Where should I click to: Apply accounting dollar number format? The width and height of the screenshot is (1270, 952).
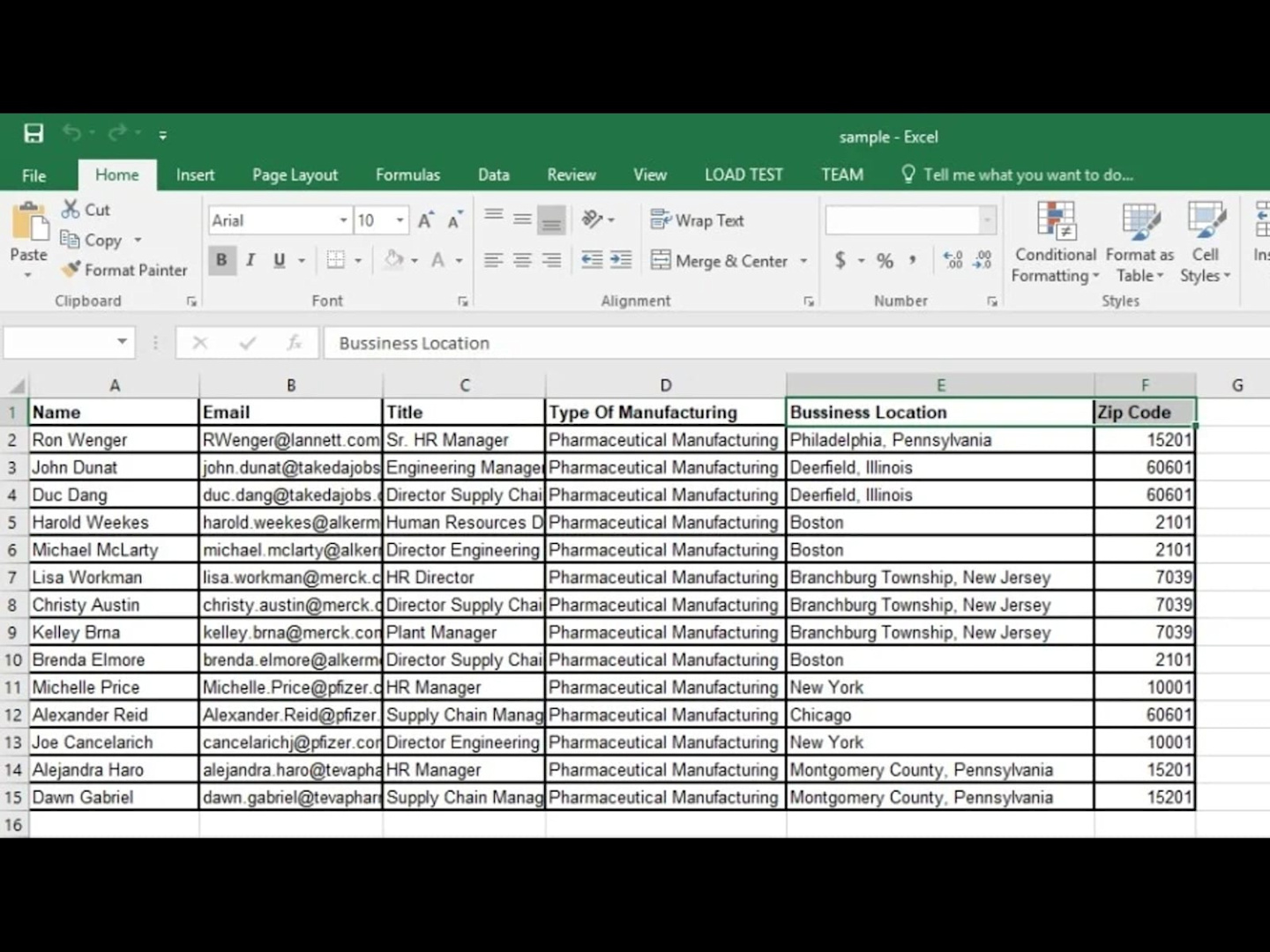tap(840, 260)
